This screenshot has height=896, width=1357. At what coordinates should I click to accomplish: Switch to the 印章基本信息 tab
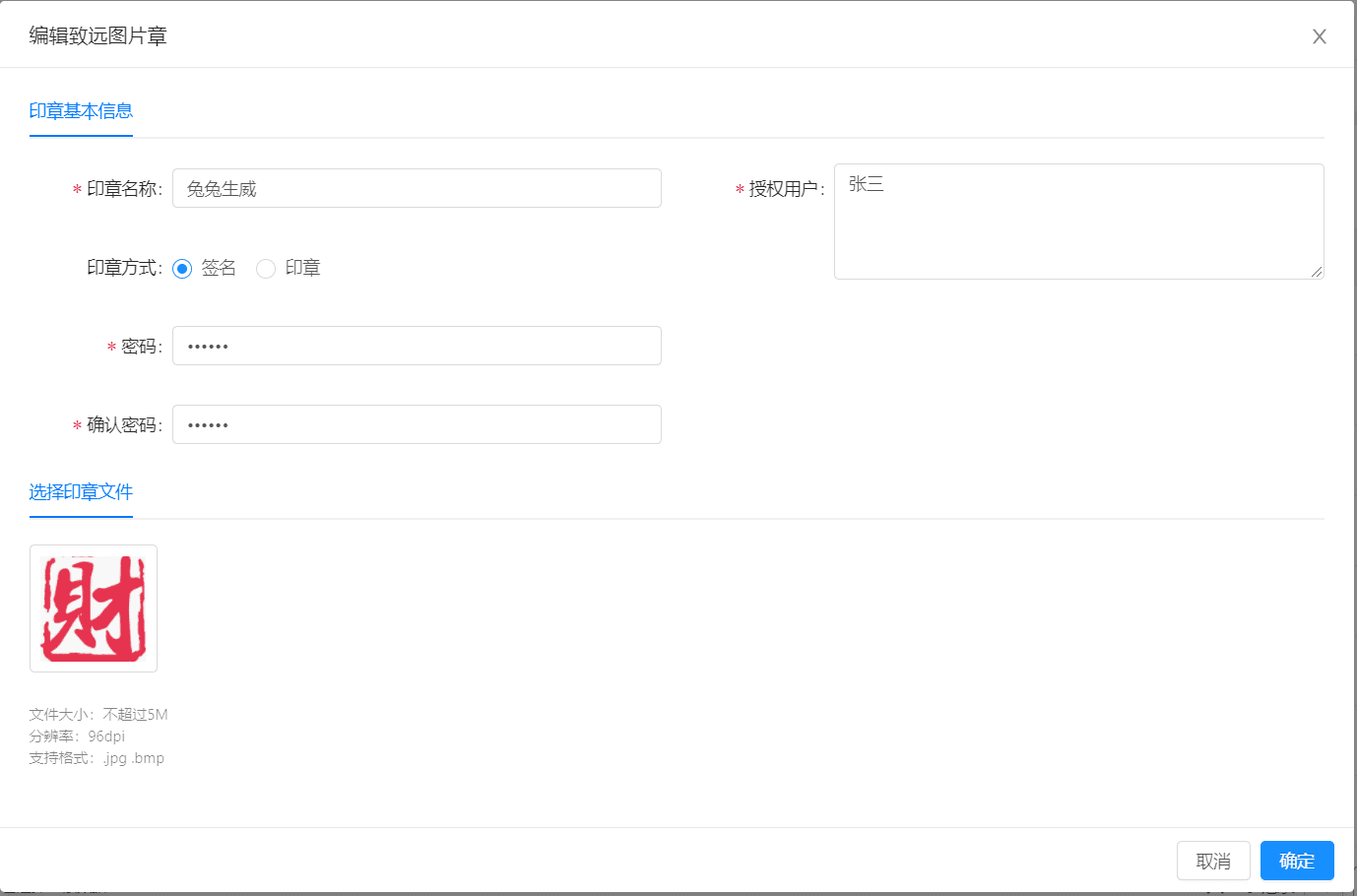click(x=81, y=111)
